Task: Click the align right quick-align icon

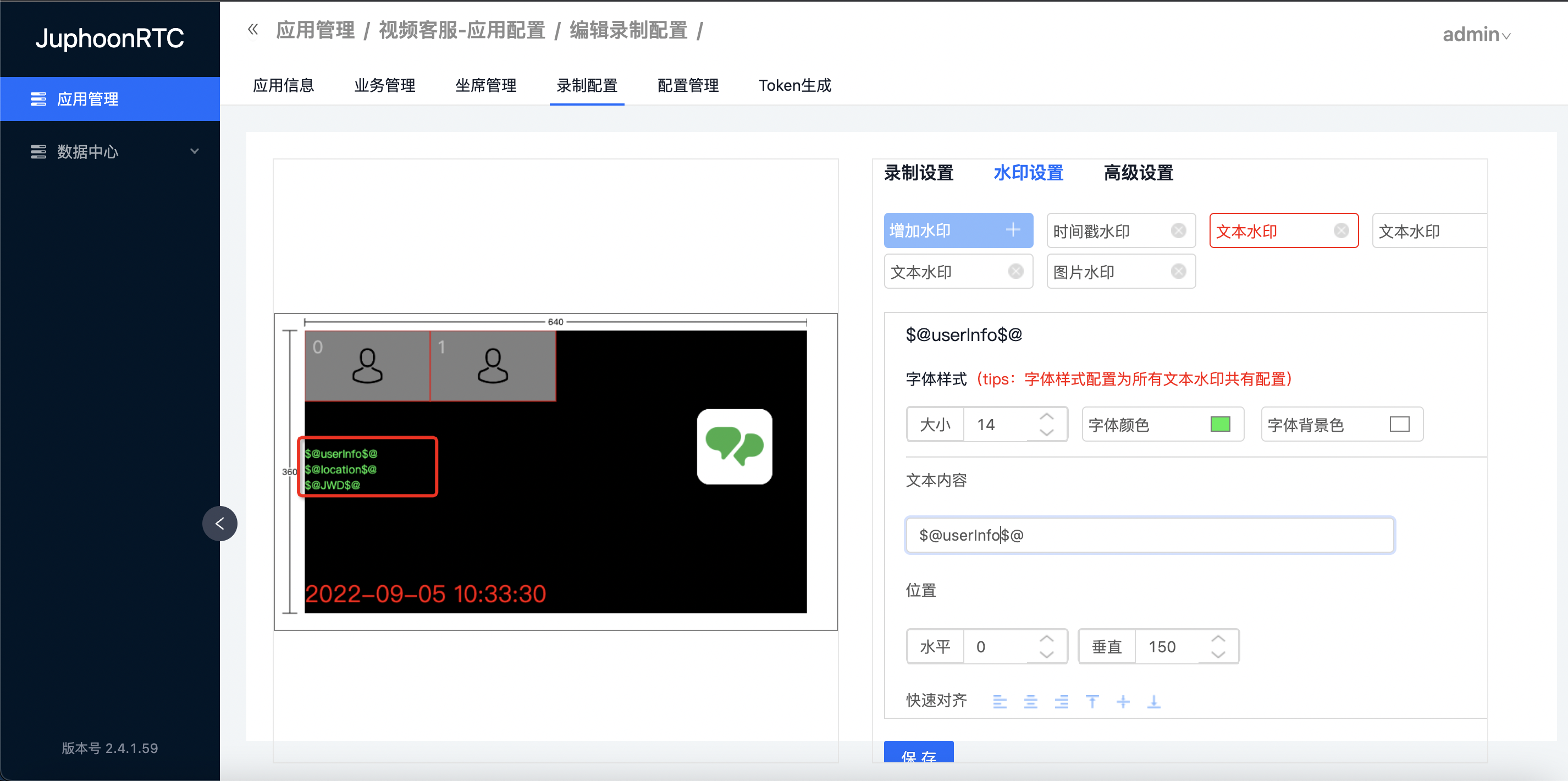Action: click(1062, 702)
